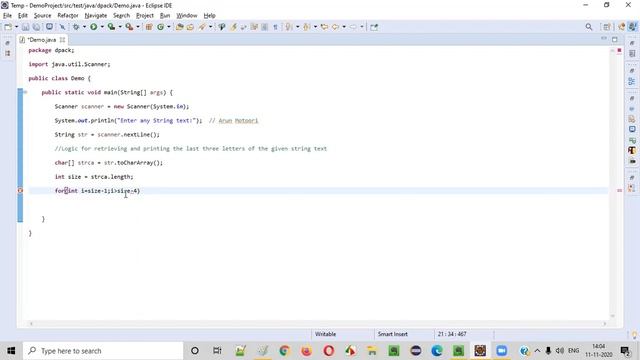Image resolution: width=640 pixels, height=360 pixels.
Task: Open the Help menu
Action: click(x=209, y=16)
